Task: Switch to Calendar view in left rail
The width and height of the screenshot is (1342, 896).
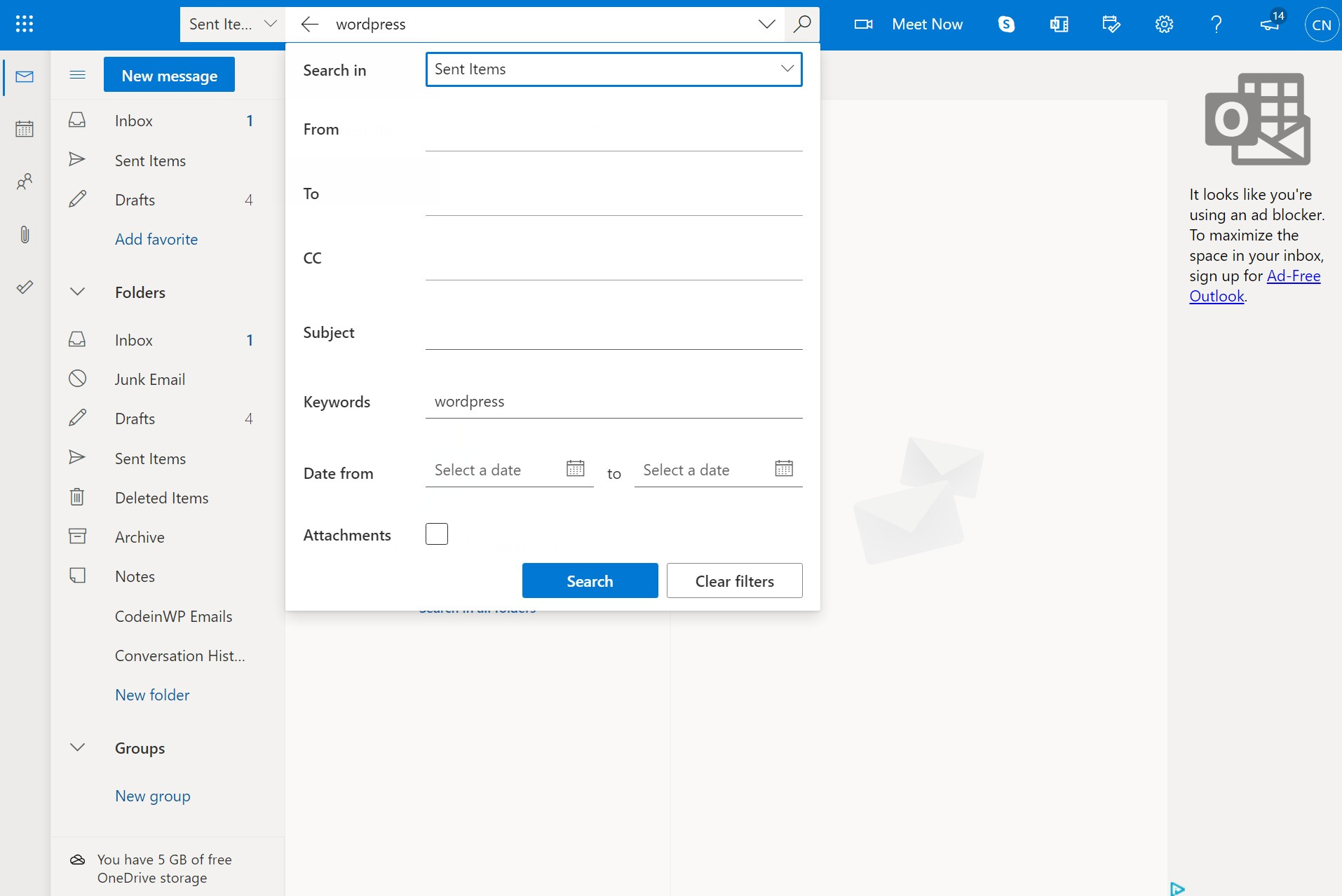Action: [x=25, y=128]
